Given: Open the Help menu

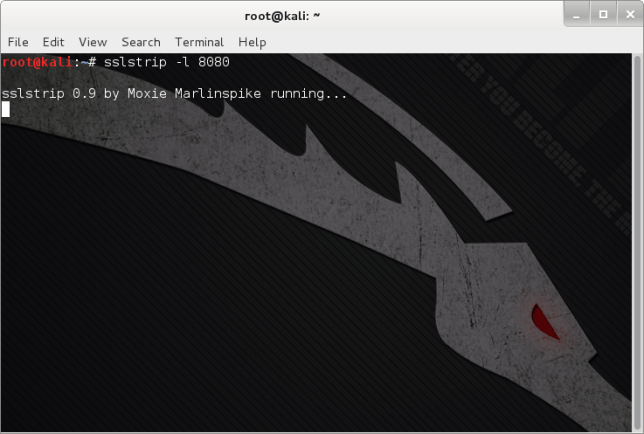Looking at the screenshot, I should [x=252, y=42].
